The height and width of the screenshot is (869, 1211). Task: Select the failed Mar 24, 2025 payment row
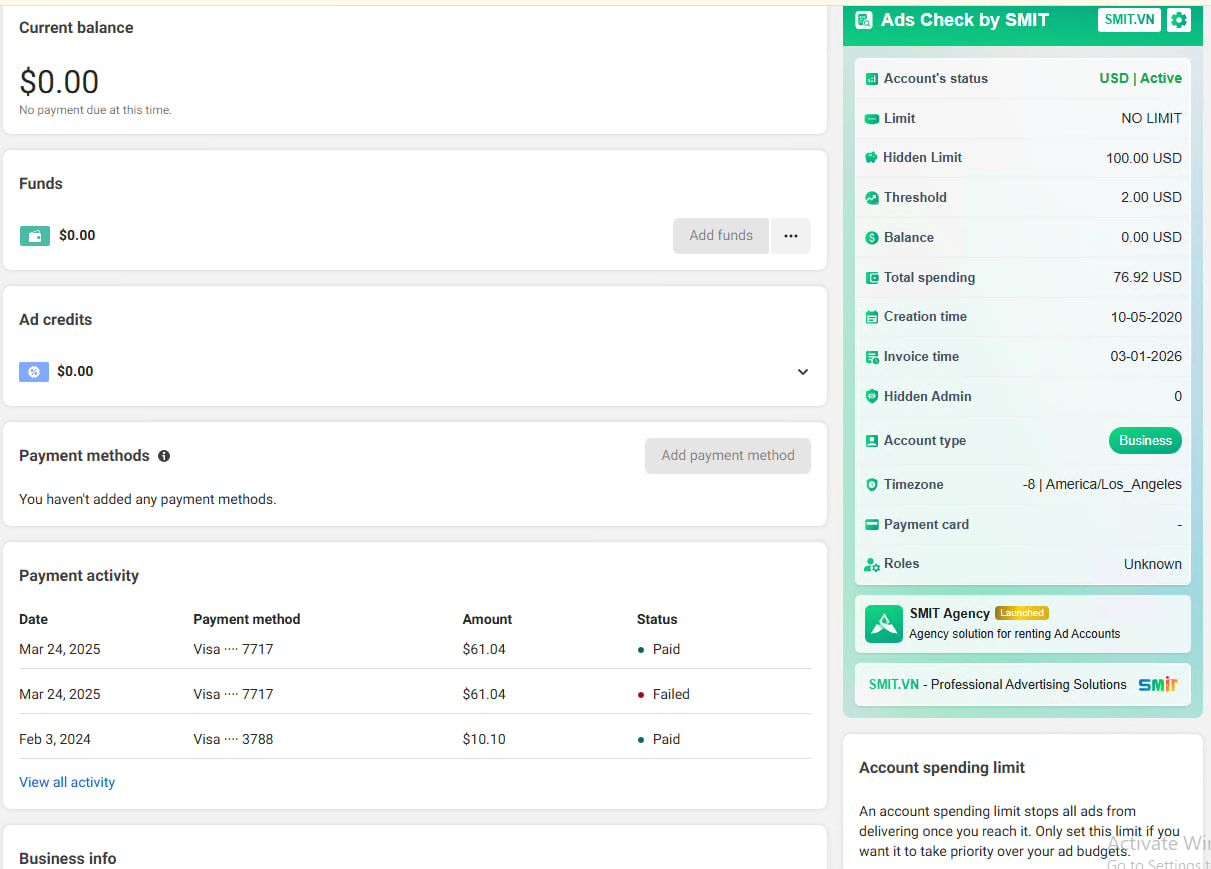(414, 694)
